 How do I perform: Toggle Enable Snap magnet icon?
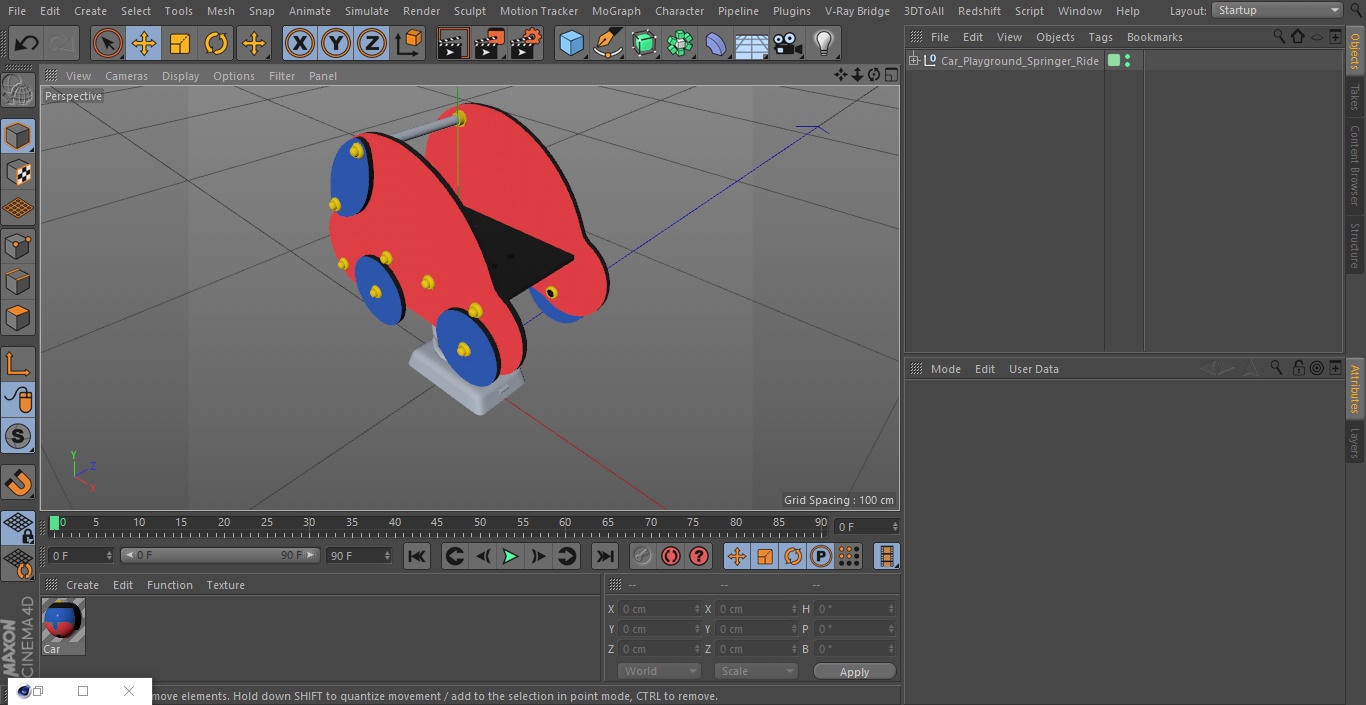(18, 483)
